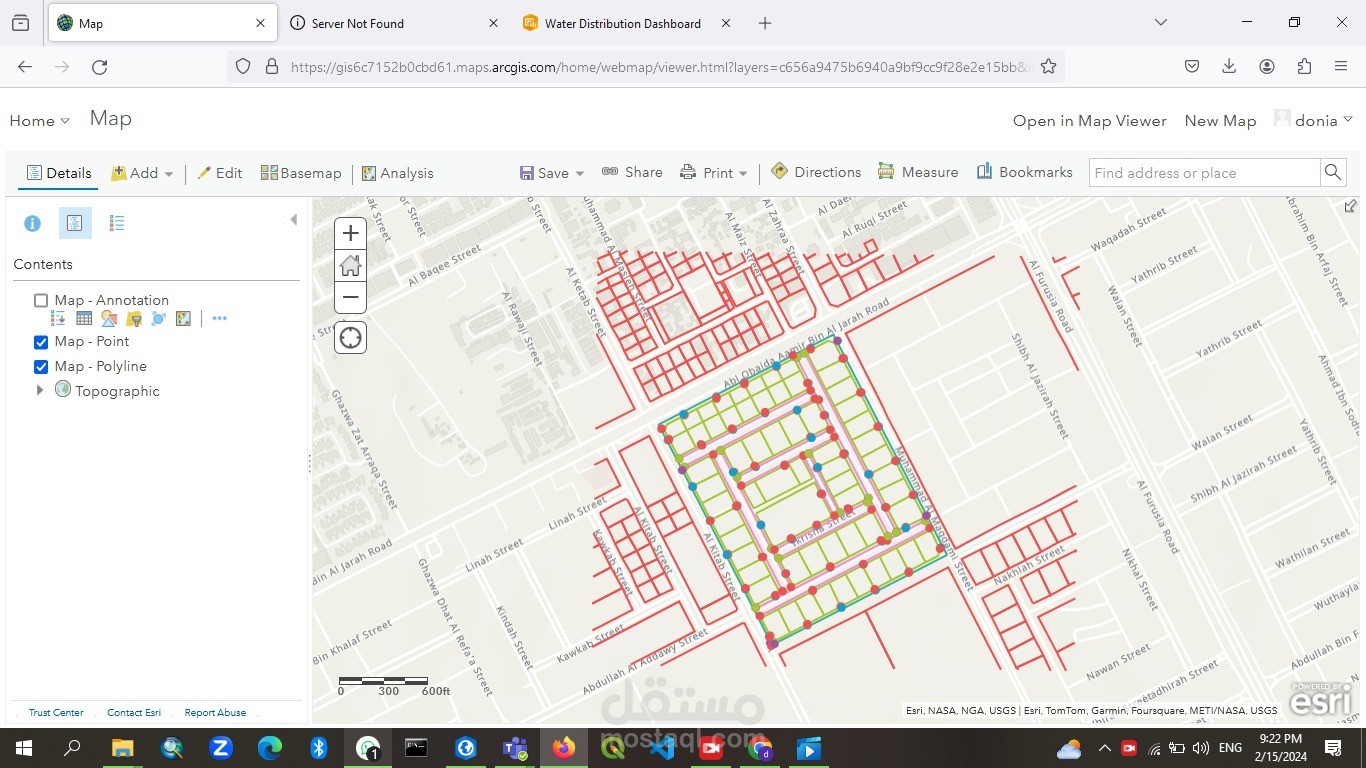
Task: Open browser extensions menu
Action: pyautogui.click(x=1304, y=67)
